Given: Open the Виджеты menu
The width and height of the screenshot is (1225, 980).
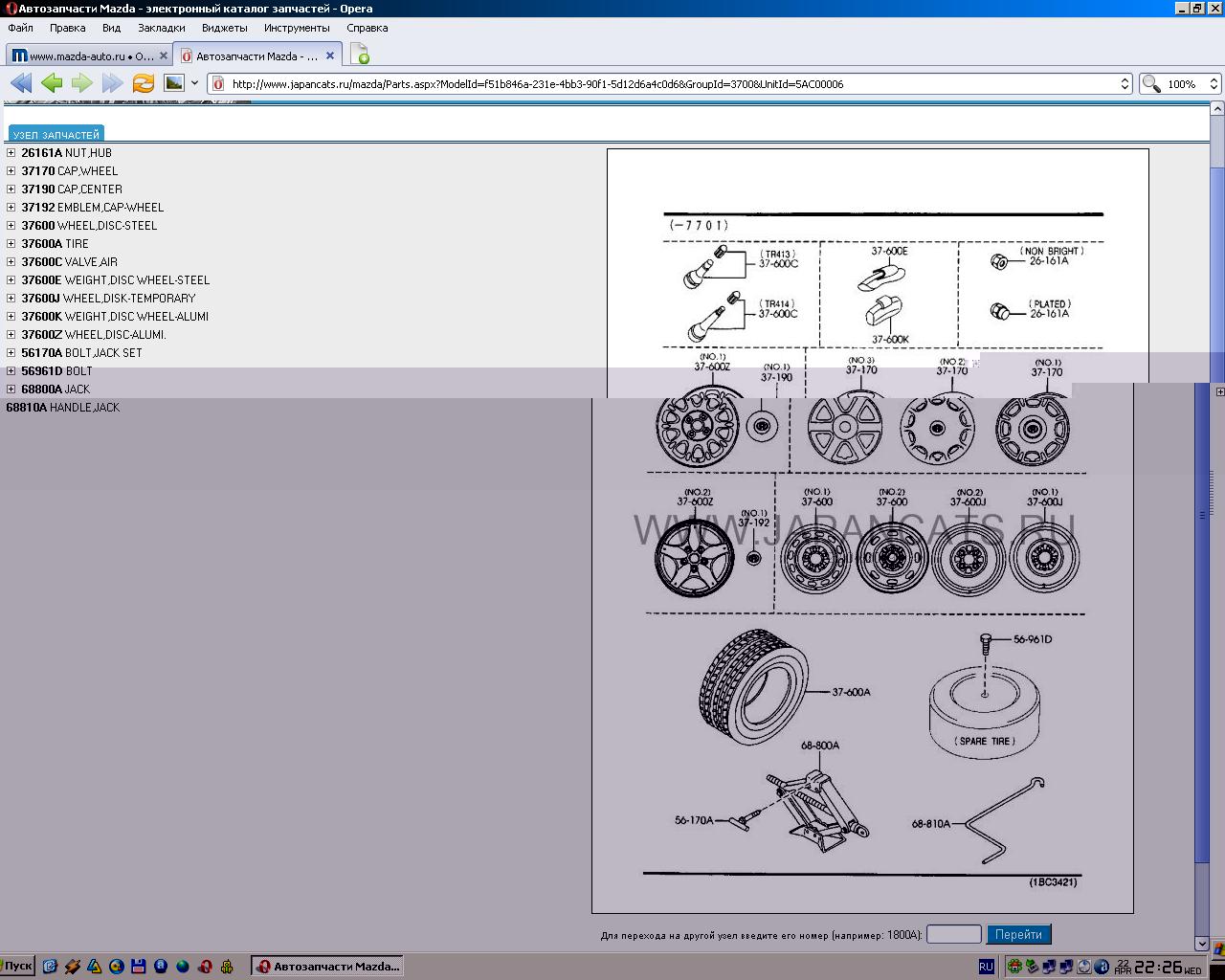Looking at the screenshot, I should pos(225,28).
